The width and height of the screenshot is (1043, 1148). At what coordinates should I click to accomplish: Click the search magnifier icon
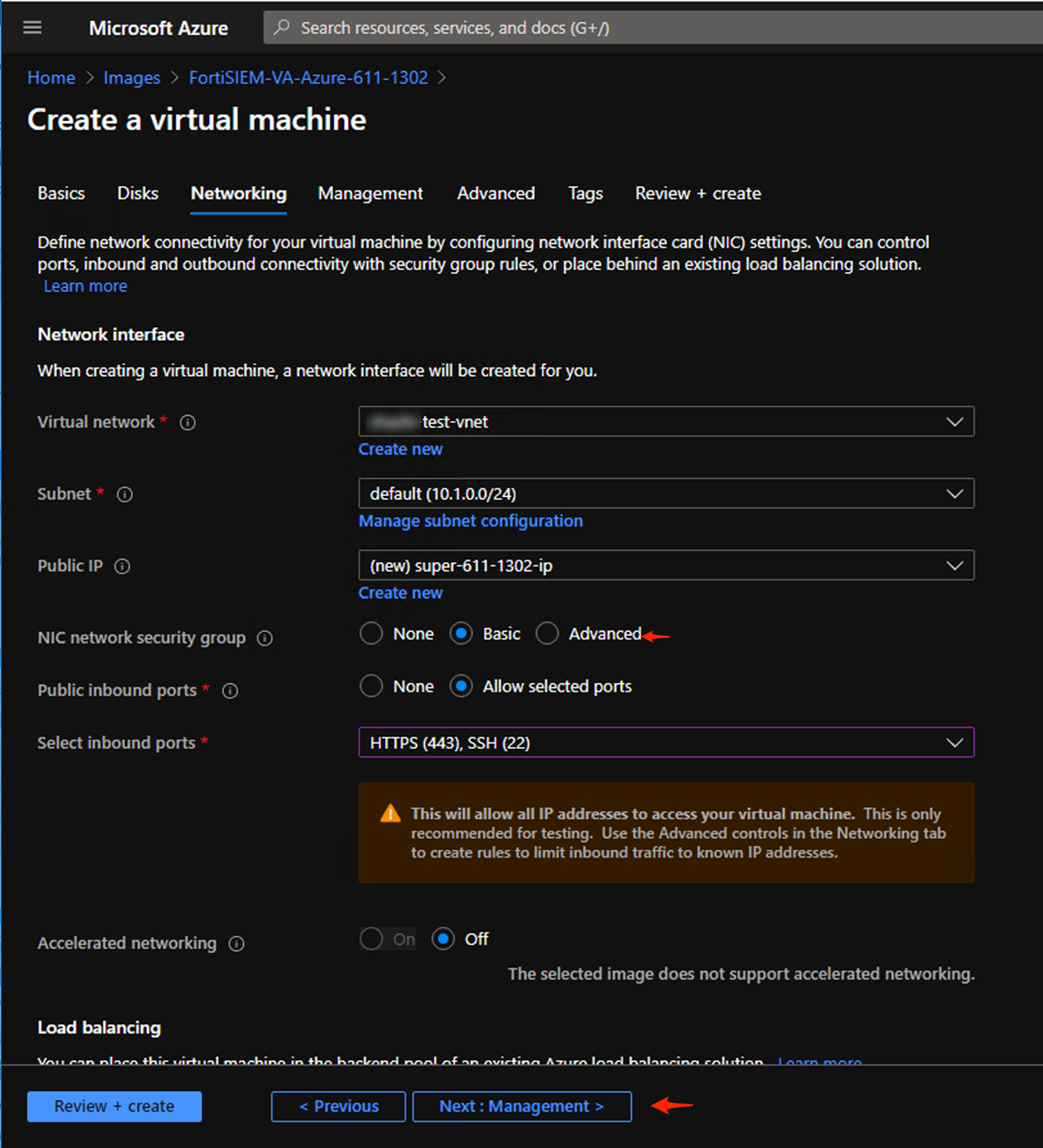pyautogui.click(x=283, y=28)
